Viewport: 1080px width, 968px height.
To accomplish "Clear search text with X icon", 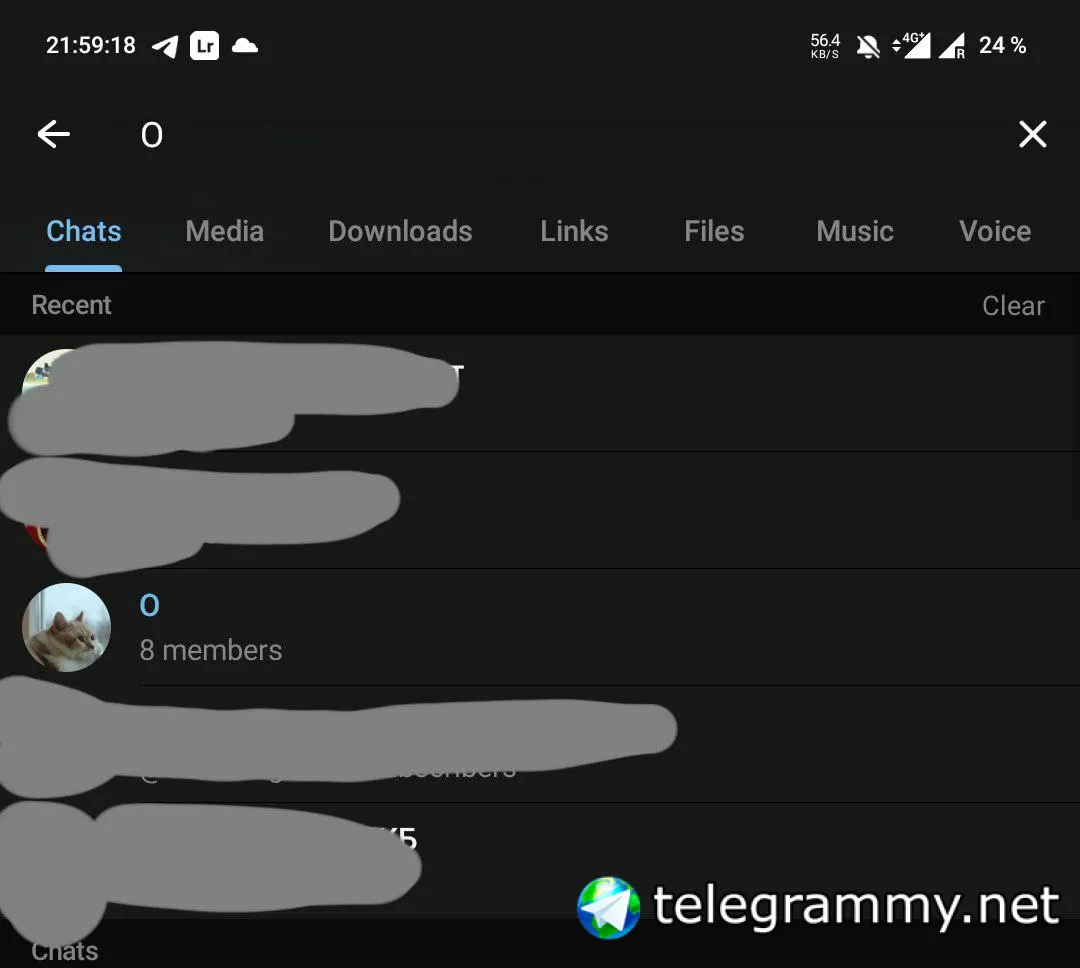I will pos(1032,134).
